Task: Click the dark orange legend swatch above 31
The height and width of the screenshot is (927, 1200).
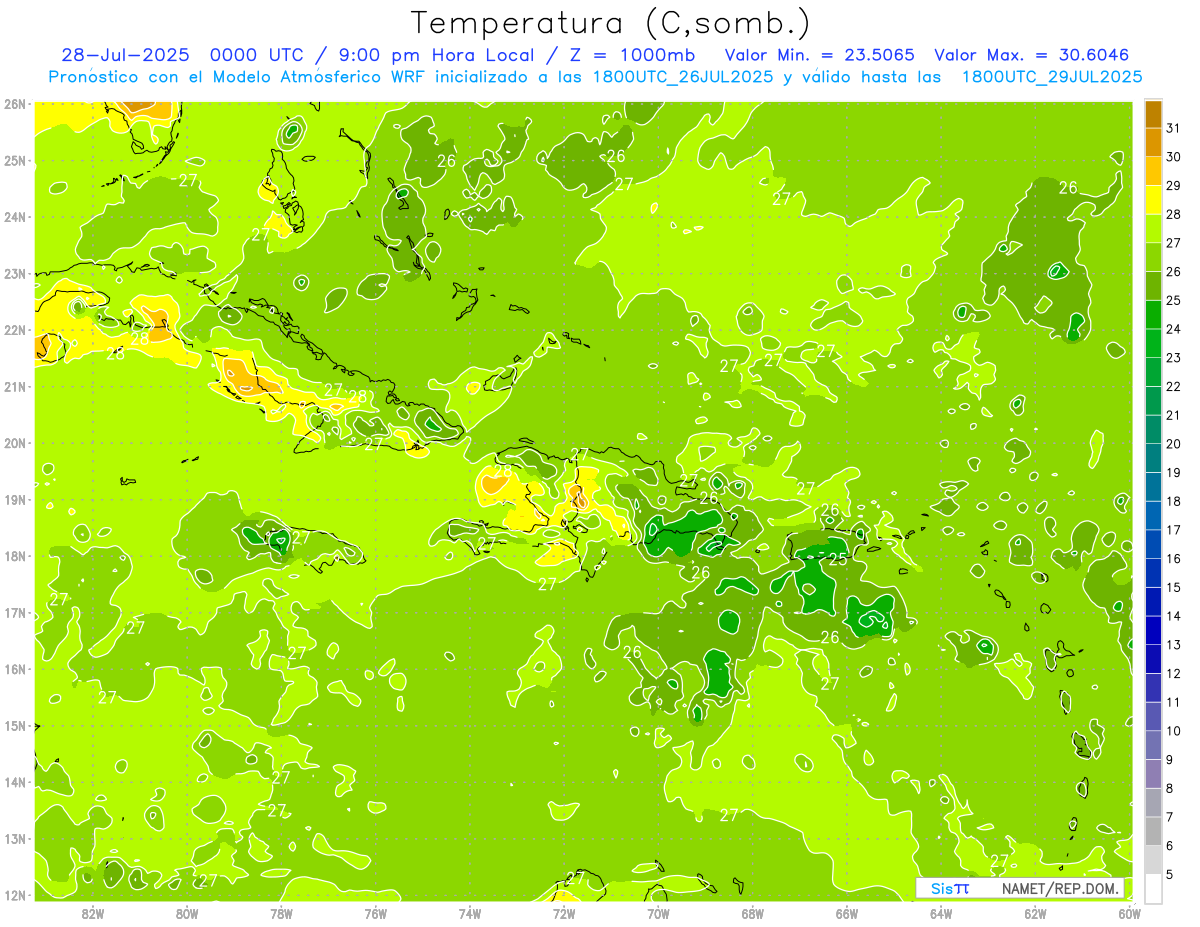Action: pos(1153,114)
